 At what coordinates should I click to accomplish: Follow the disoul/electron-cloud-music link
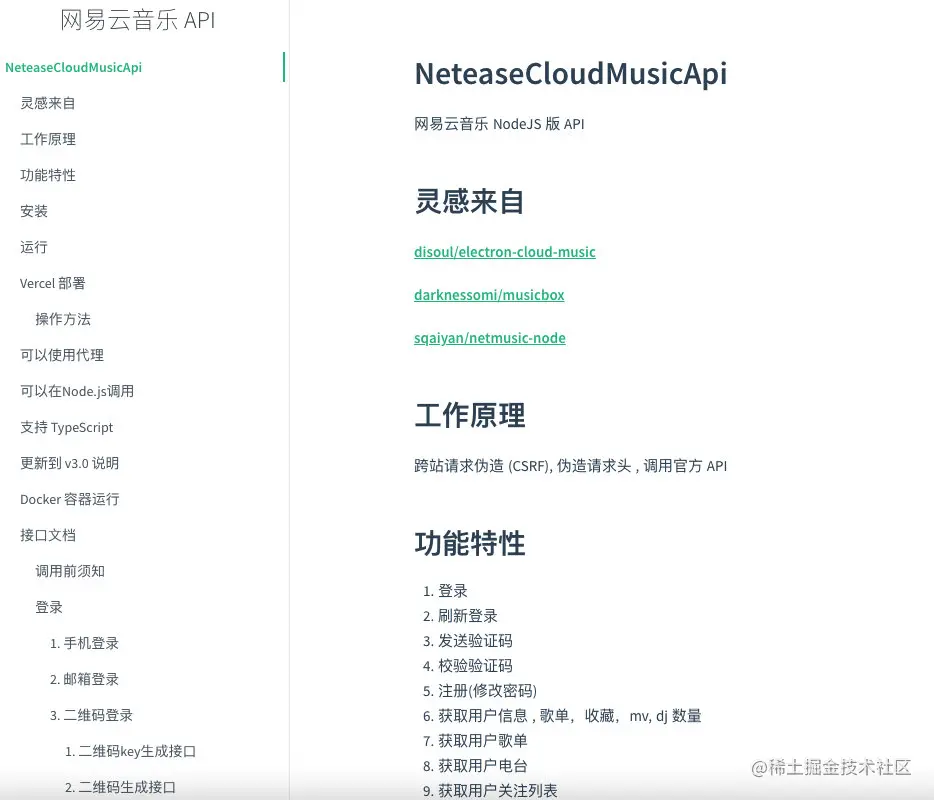tap(505, 252)
